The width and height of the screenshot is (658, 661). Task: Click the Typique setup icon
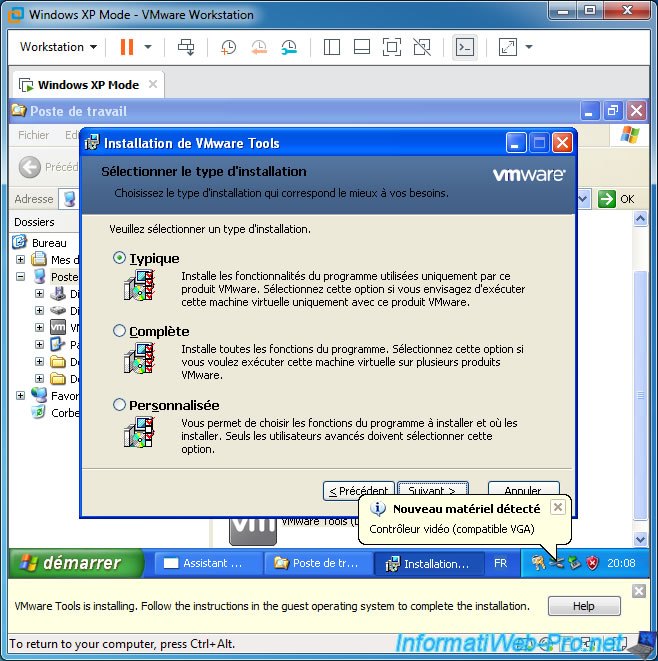(140, 285)
